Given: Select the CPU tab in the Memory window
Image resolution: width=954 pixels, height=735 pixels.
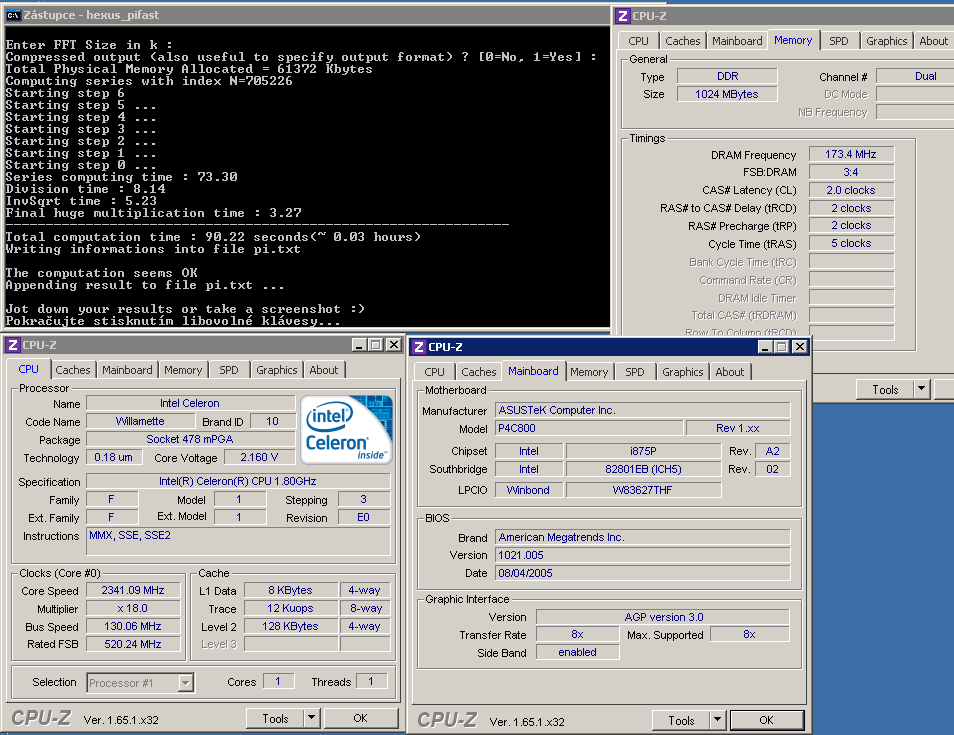Looking at the screenshot, I should click(x=638, y=41).
